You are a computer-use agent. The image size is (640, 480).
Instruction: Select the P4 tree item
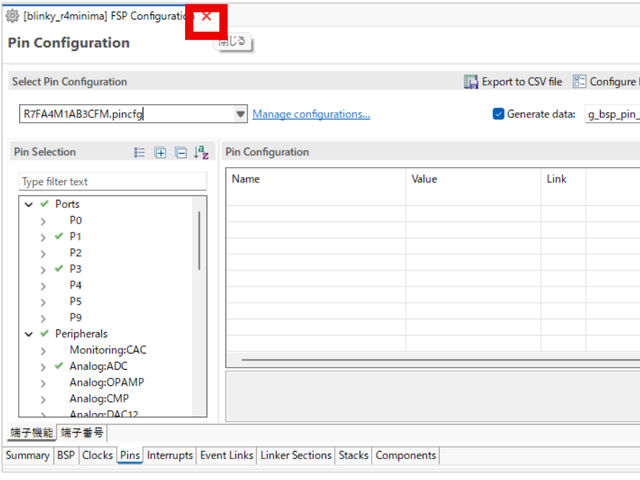[76, 285]
